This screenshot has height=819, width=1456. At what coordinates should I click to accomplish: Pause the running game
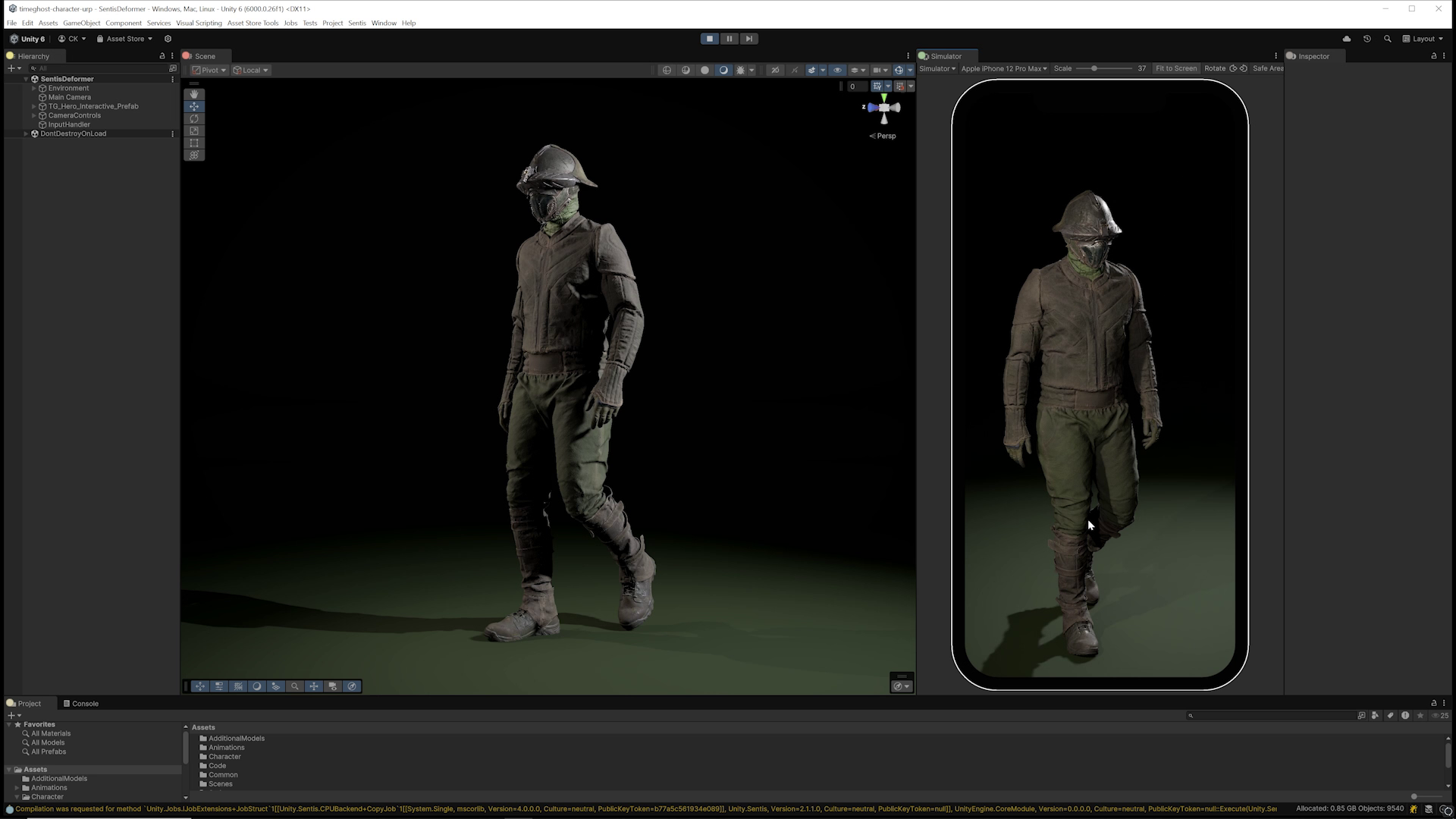[x=730, y=39]
